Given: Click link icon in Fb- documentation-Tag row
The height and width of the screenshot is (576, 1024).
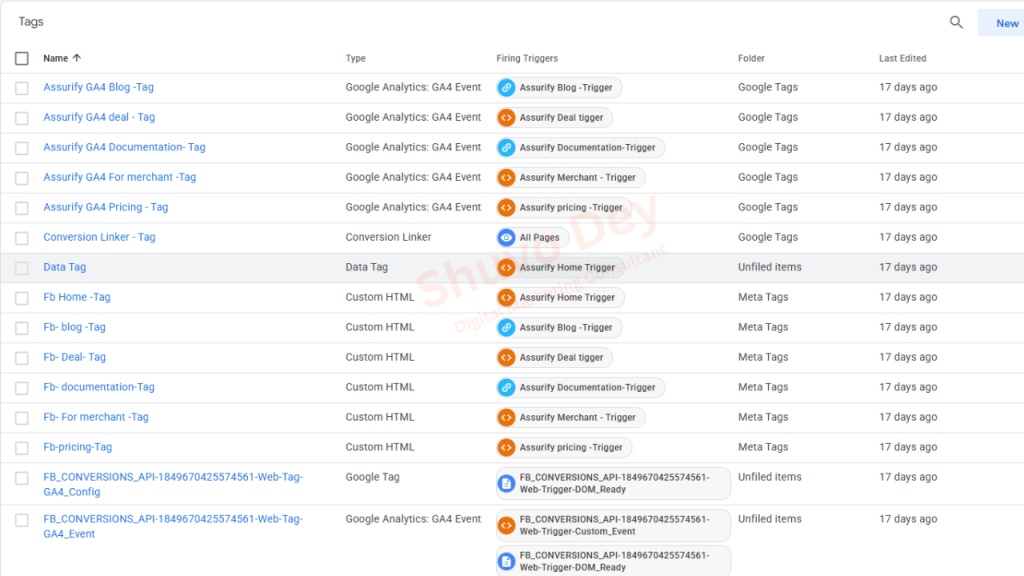Looking at the screenshot, I should (x=506, y=388).
